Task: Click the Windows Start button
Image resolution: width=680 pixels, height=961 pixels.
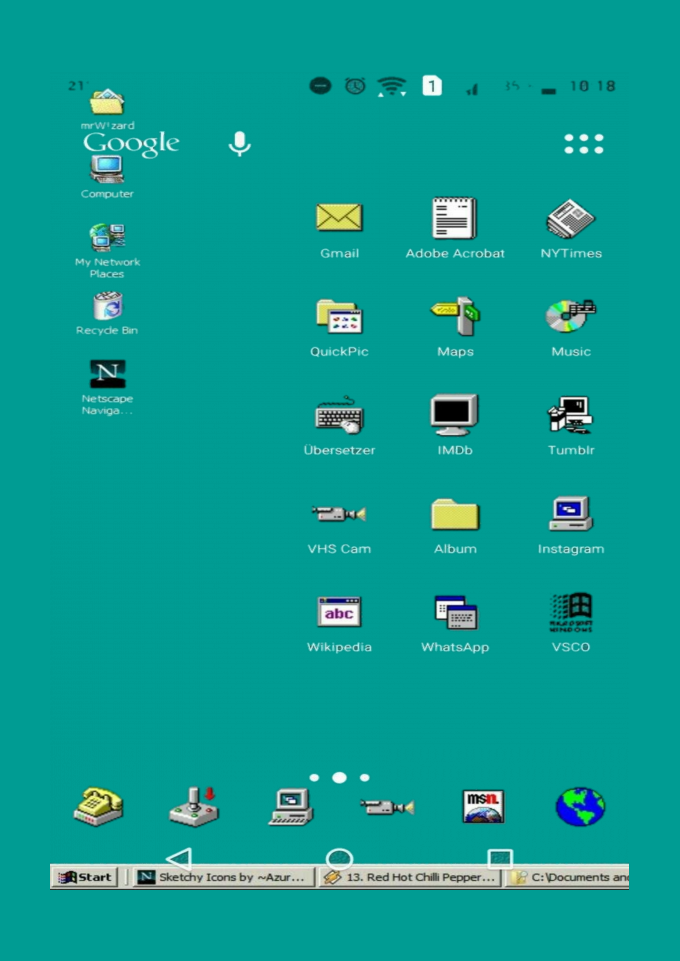Action: pos(85,877)
